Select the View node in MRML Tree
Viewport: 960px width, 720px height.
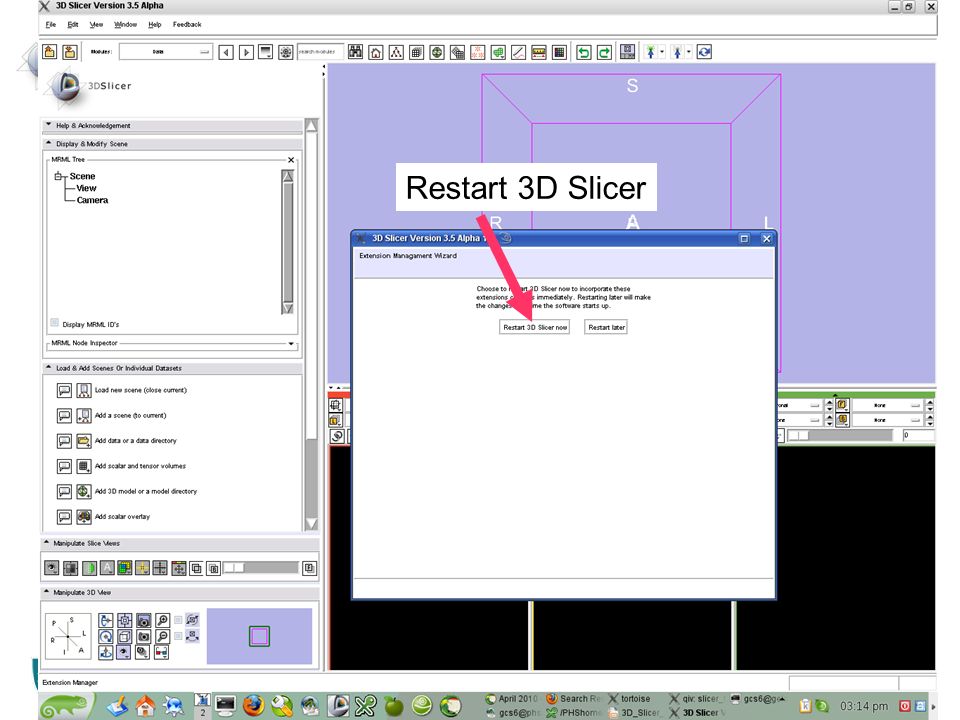pos(86,188)
